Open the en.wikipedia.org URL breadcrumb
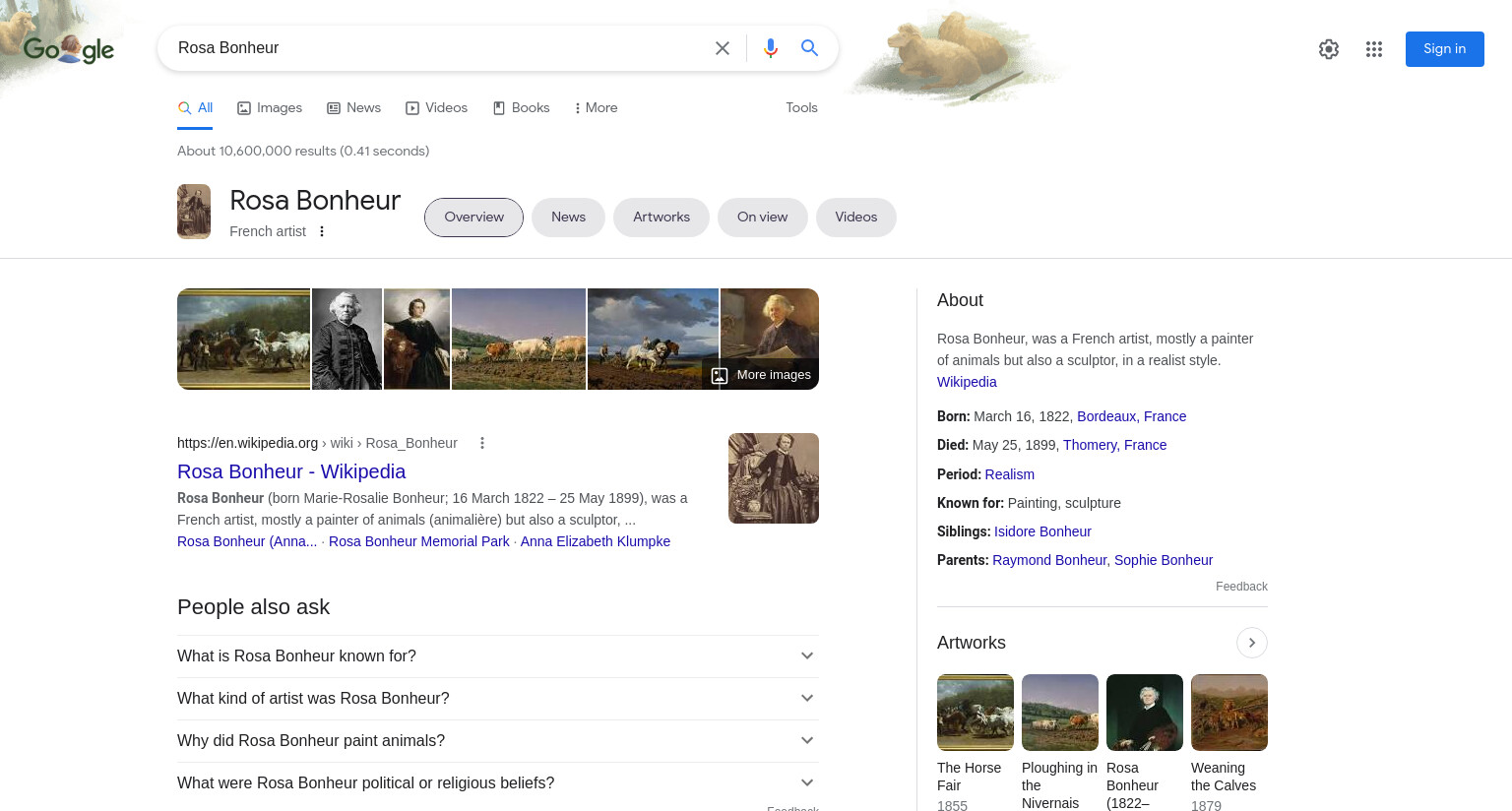This screenshot has width=1512, height=811. [x=317, y=443]
